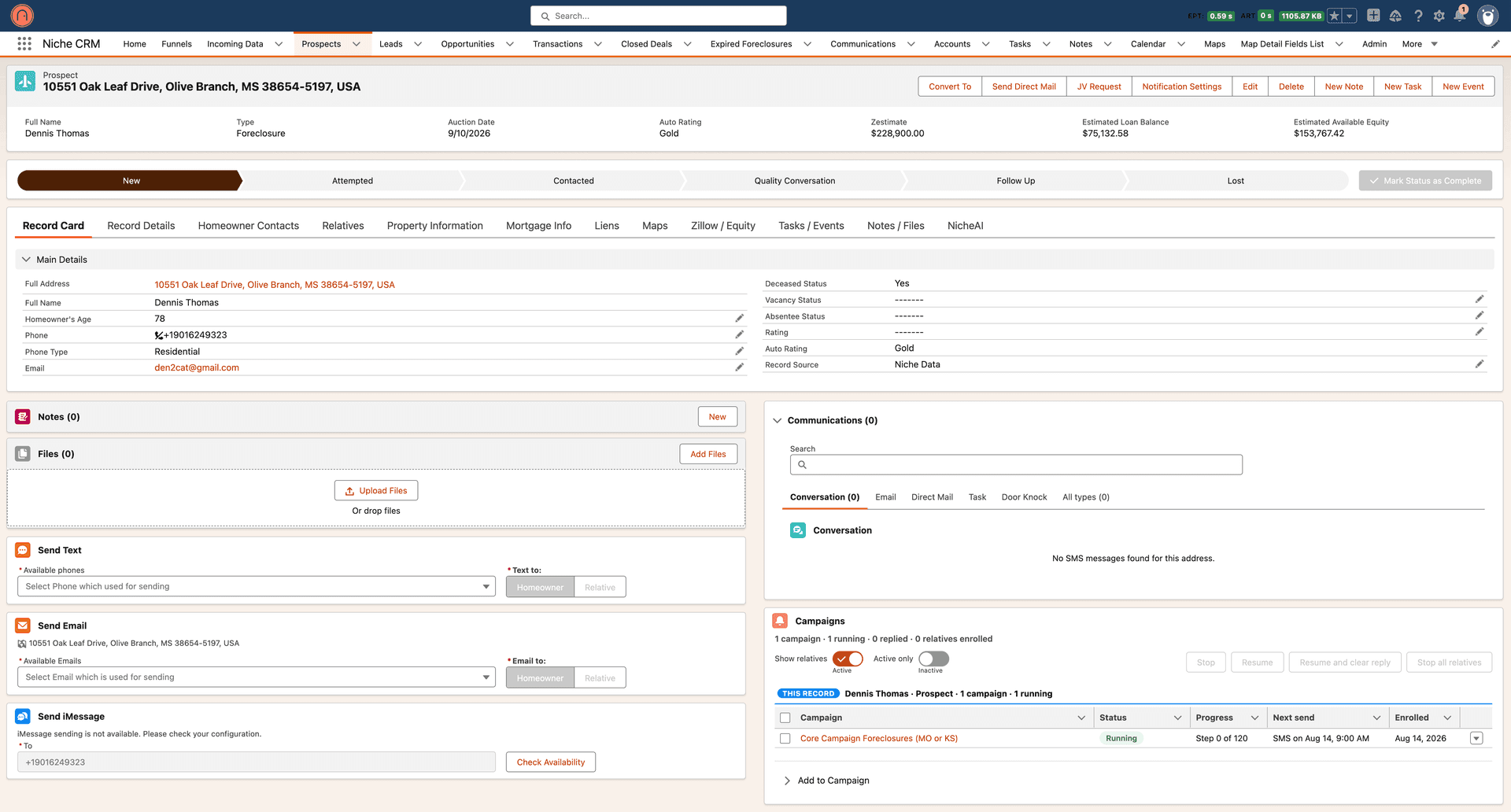Check the Core Campaign Foreclosures row checkbox
The image size is (1511, 812).
click(785, 739)
